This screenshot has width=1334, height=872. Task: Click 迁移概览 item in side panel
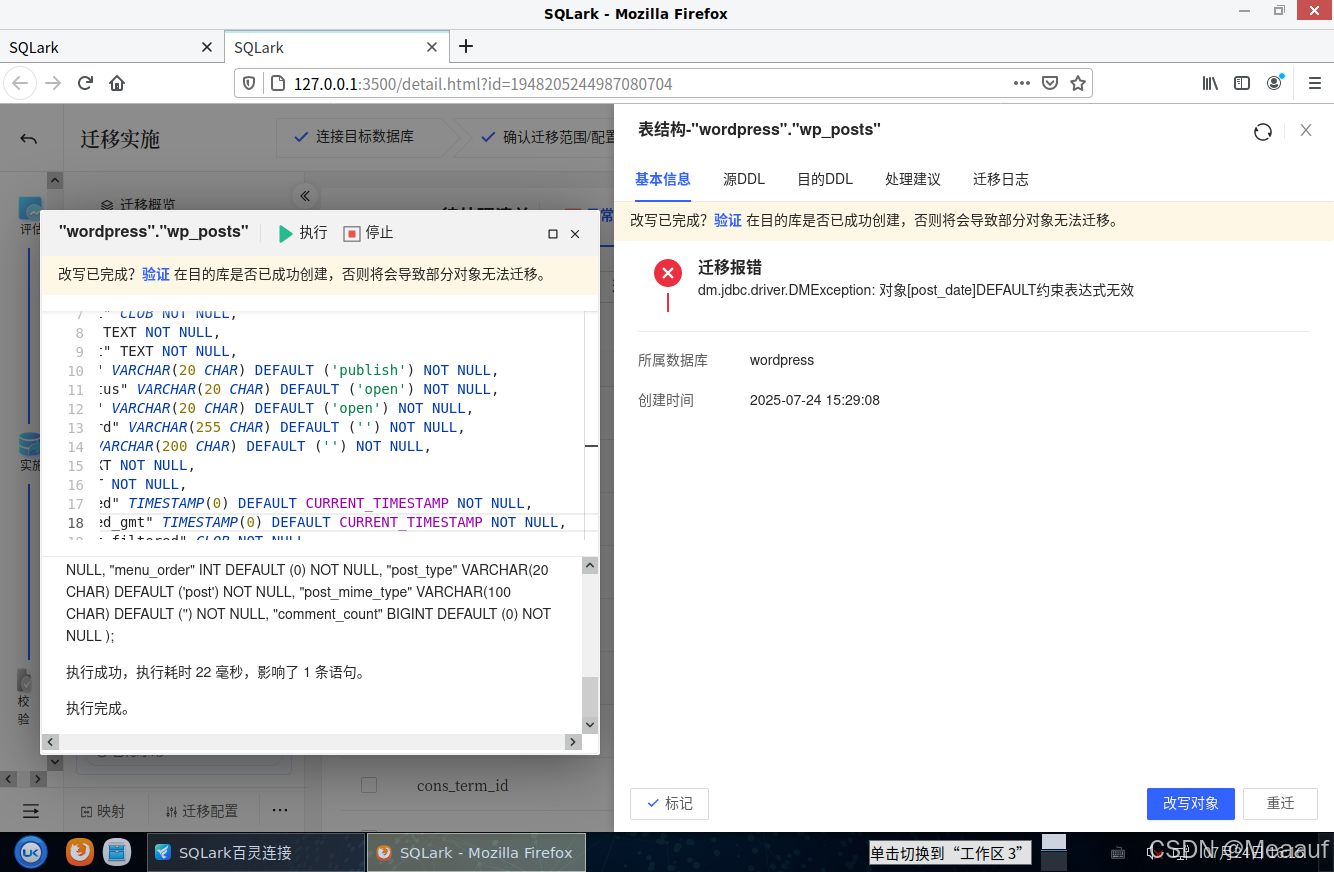[x=138, y=203]
